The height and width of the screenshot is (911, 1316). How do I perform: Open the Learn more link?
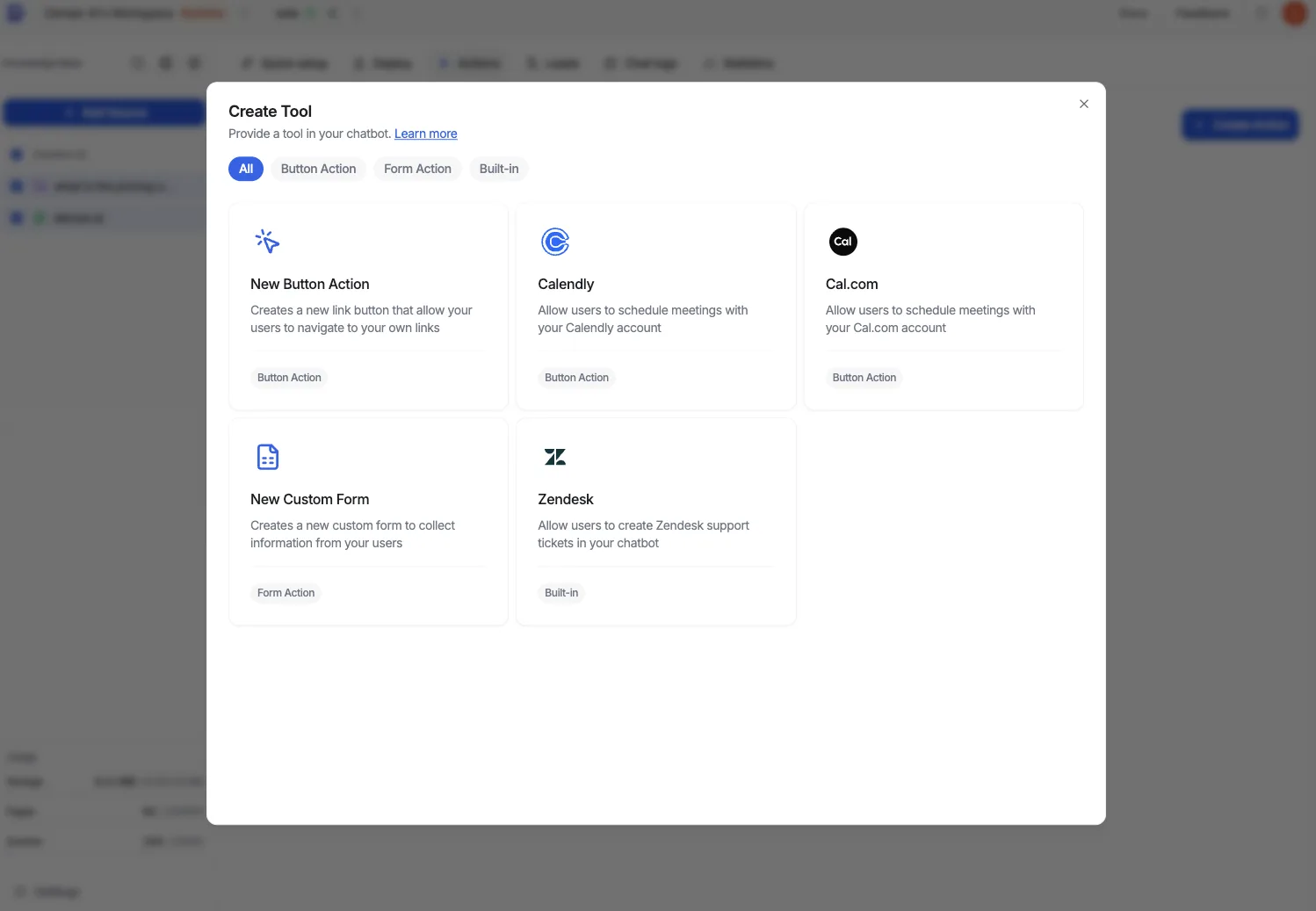click(x=425, y=134)
